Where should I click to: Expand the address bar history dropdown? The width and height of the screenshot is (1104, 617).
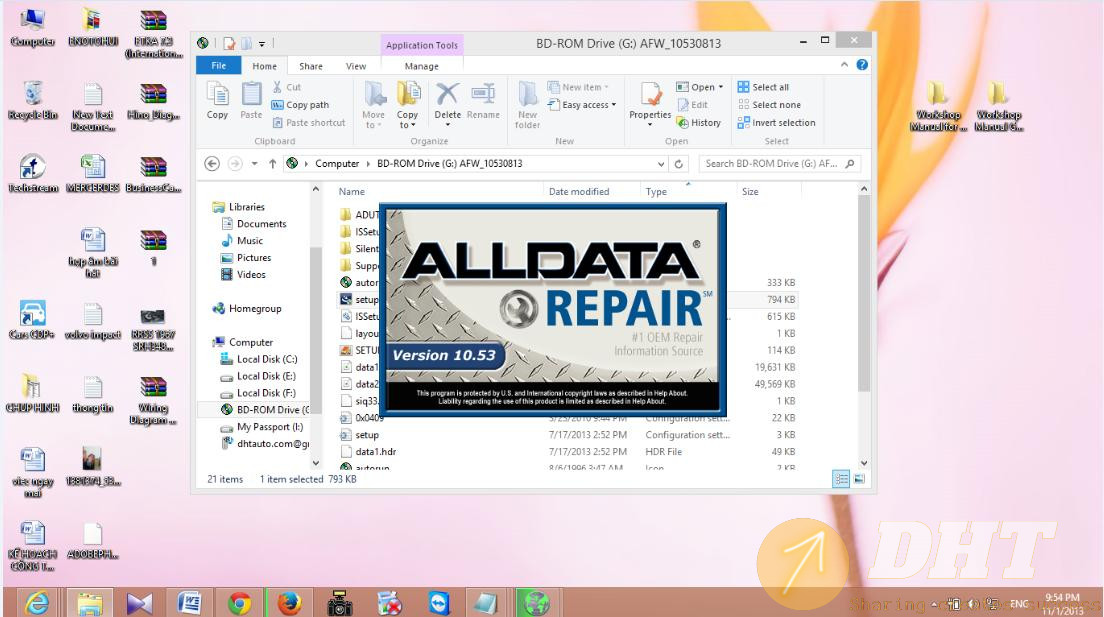[x=662, y=164]
